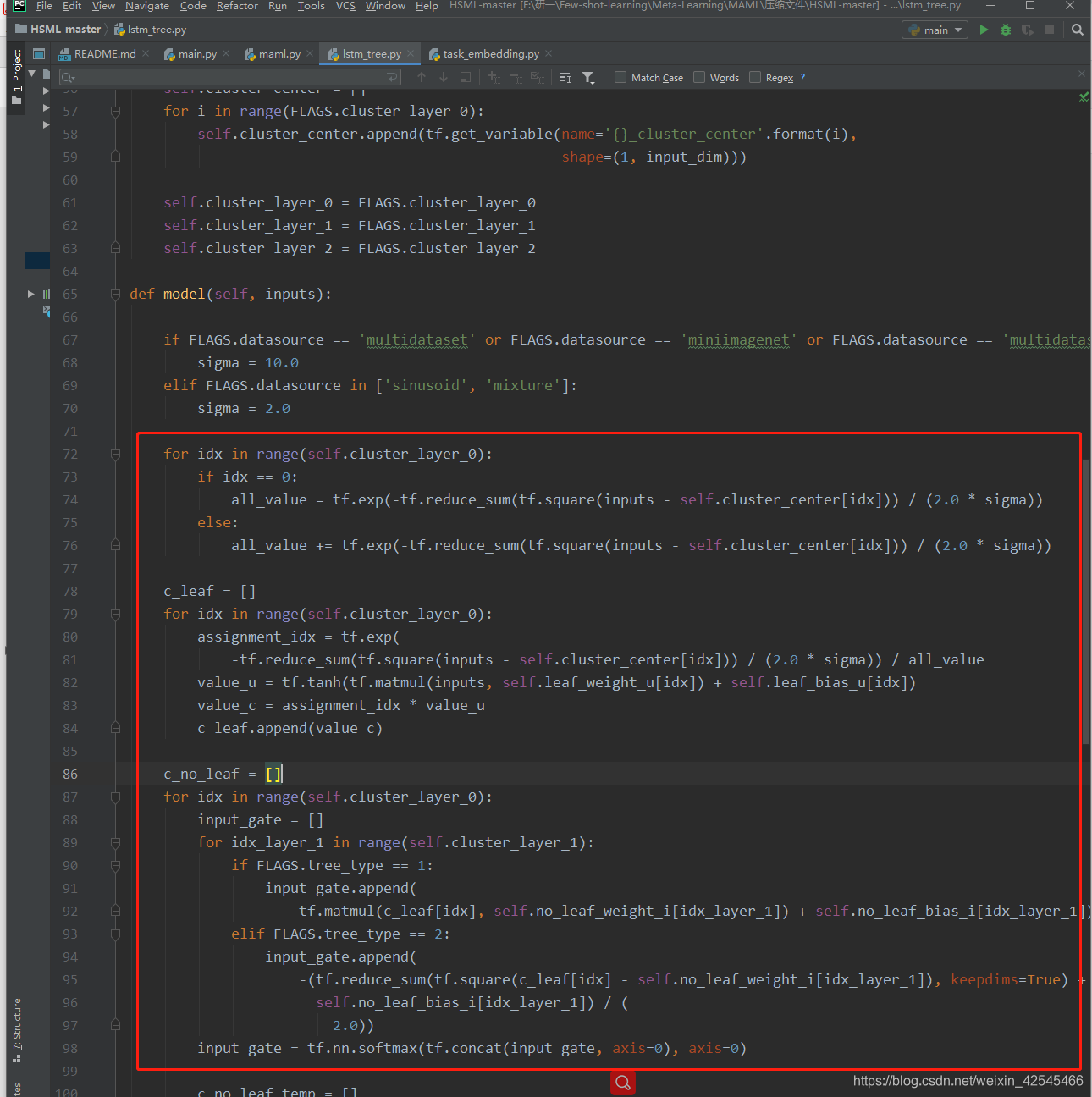The image size is (1092, 1097).
Task: Enable the Words checkbox
Action: tap(699, 77)
